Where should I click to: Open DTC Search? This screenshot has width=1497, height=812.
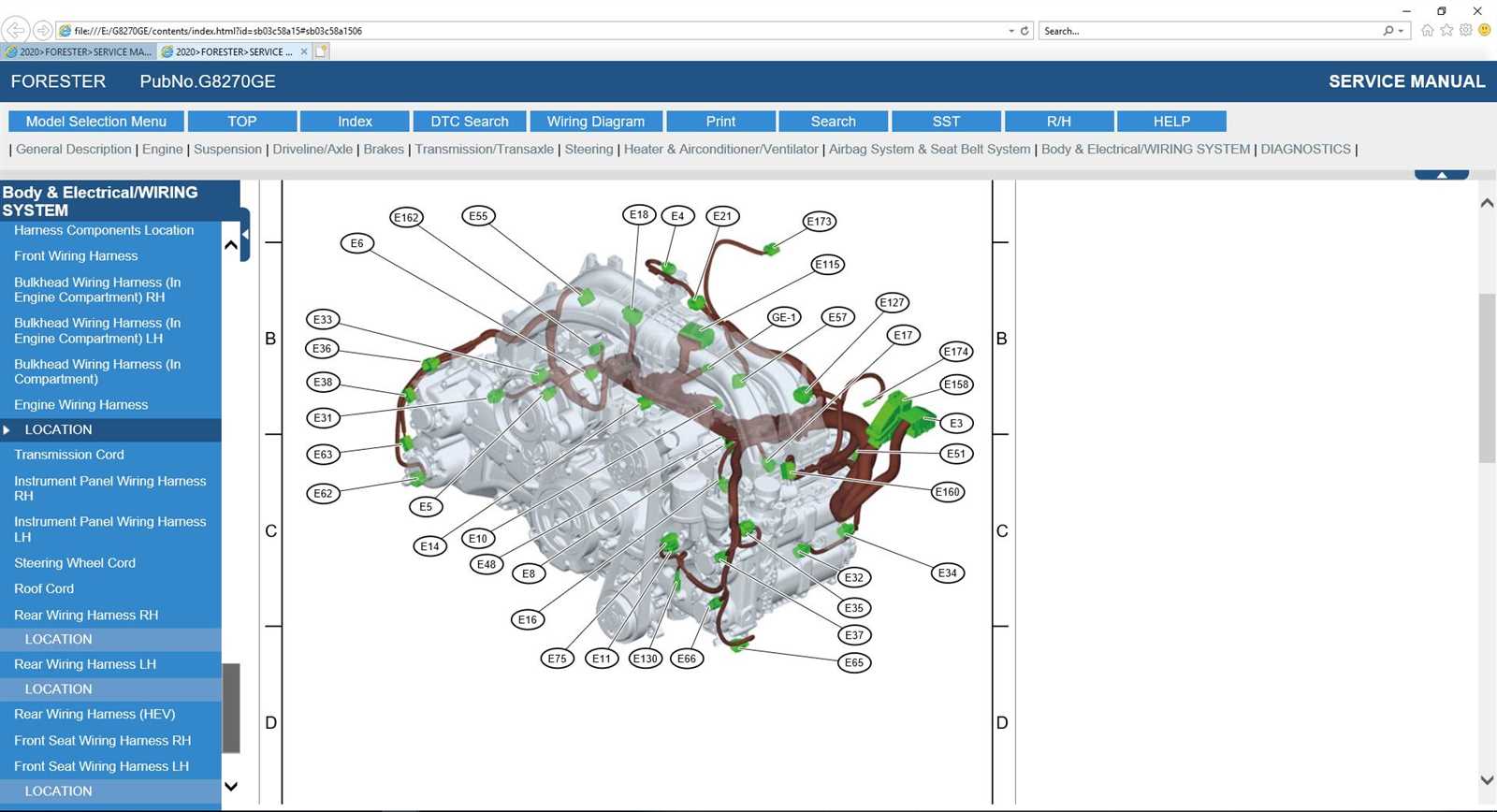point(470,122)
